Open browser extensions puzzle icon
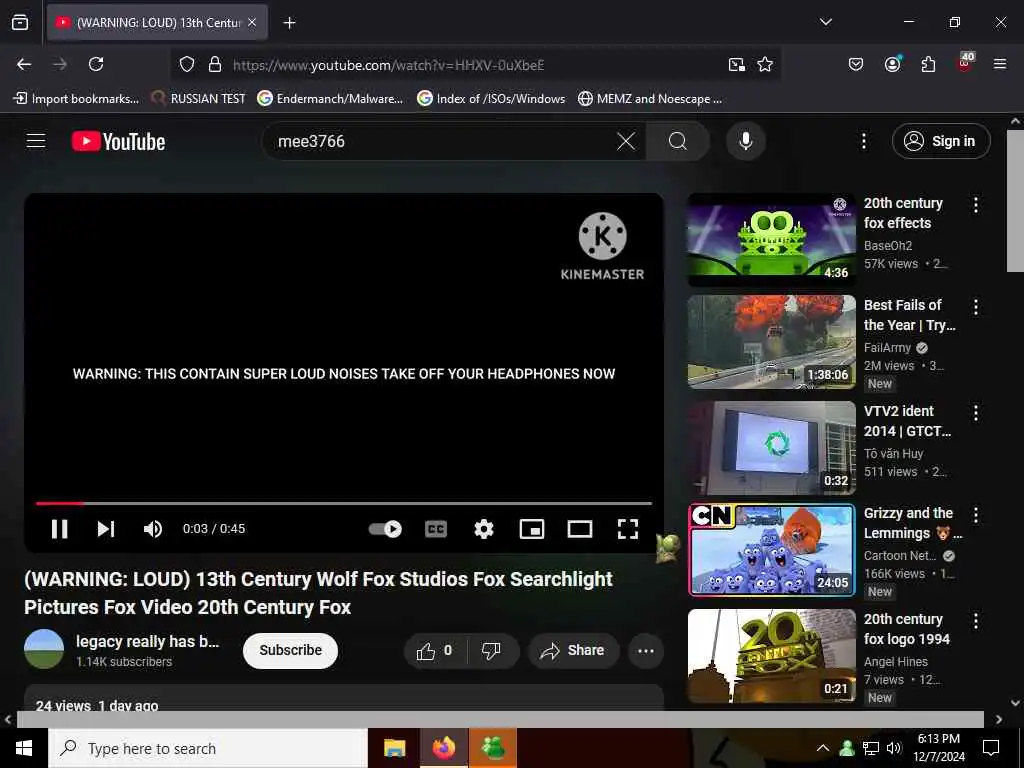This screenshot has height=768, width=1024. click(928, 64)
